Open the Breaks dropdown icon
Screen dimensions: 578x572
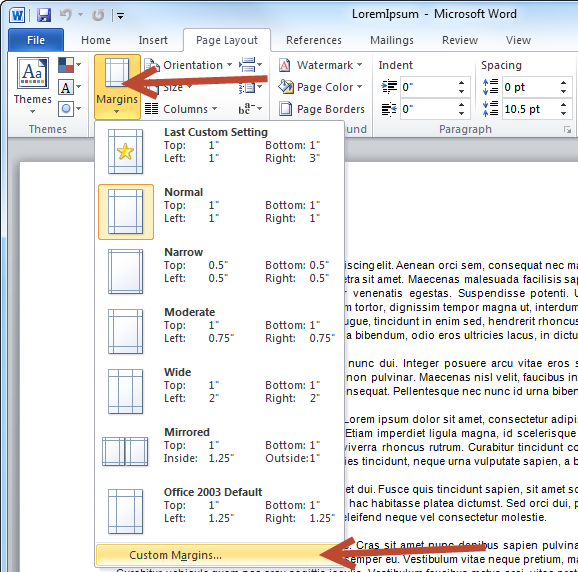coord(250,65)
